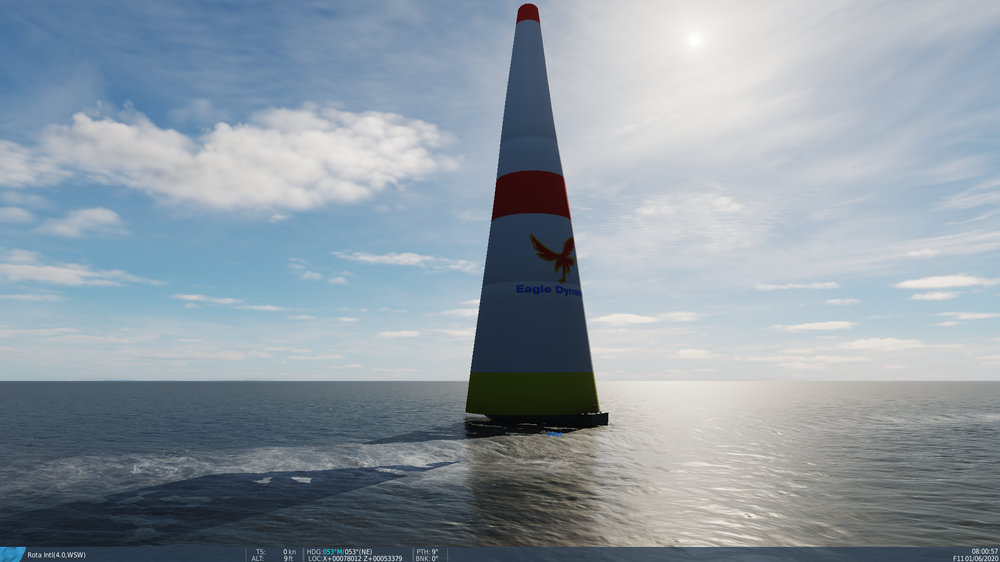
Task: Click the Eagle Dynamics text on pylon
Action: click(x=548, y=290)
